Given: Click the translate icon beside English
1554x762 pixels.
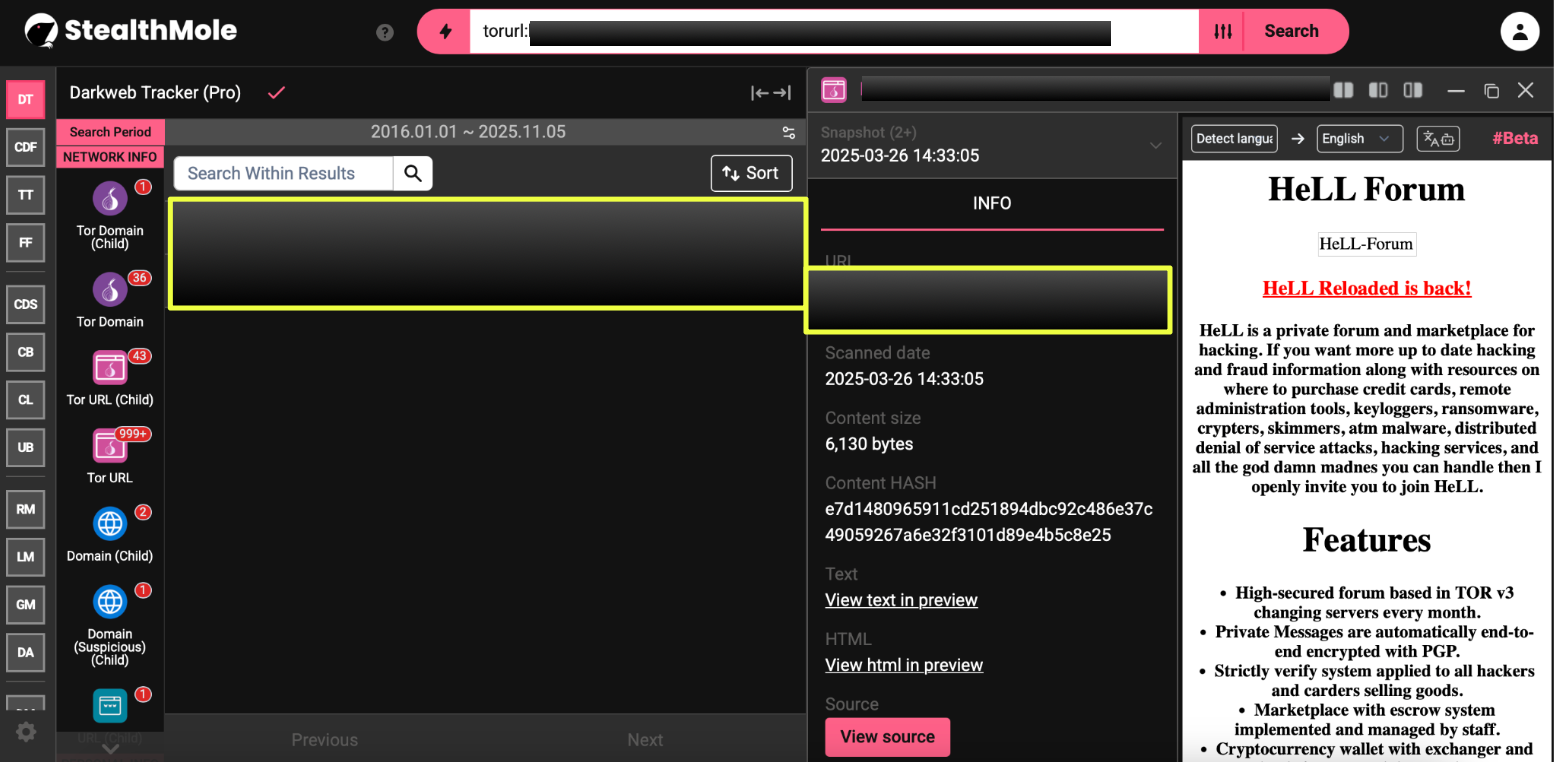Looking at the screenshot, I should [x=1438, y=139].
